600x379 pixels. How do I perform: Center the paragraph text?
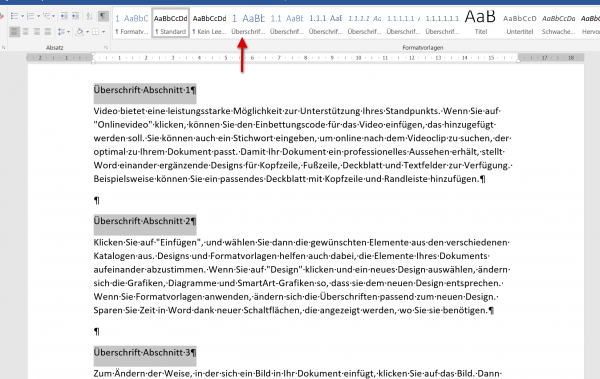(x=25, y=31)
